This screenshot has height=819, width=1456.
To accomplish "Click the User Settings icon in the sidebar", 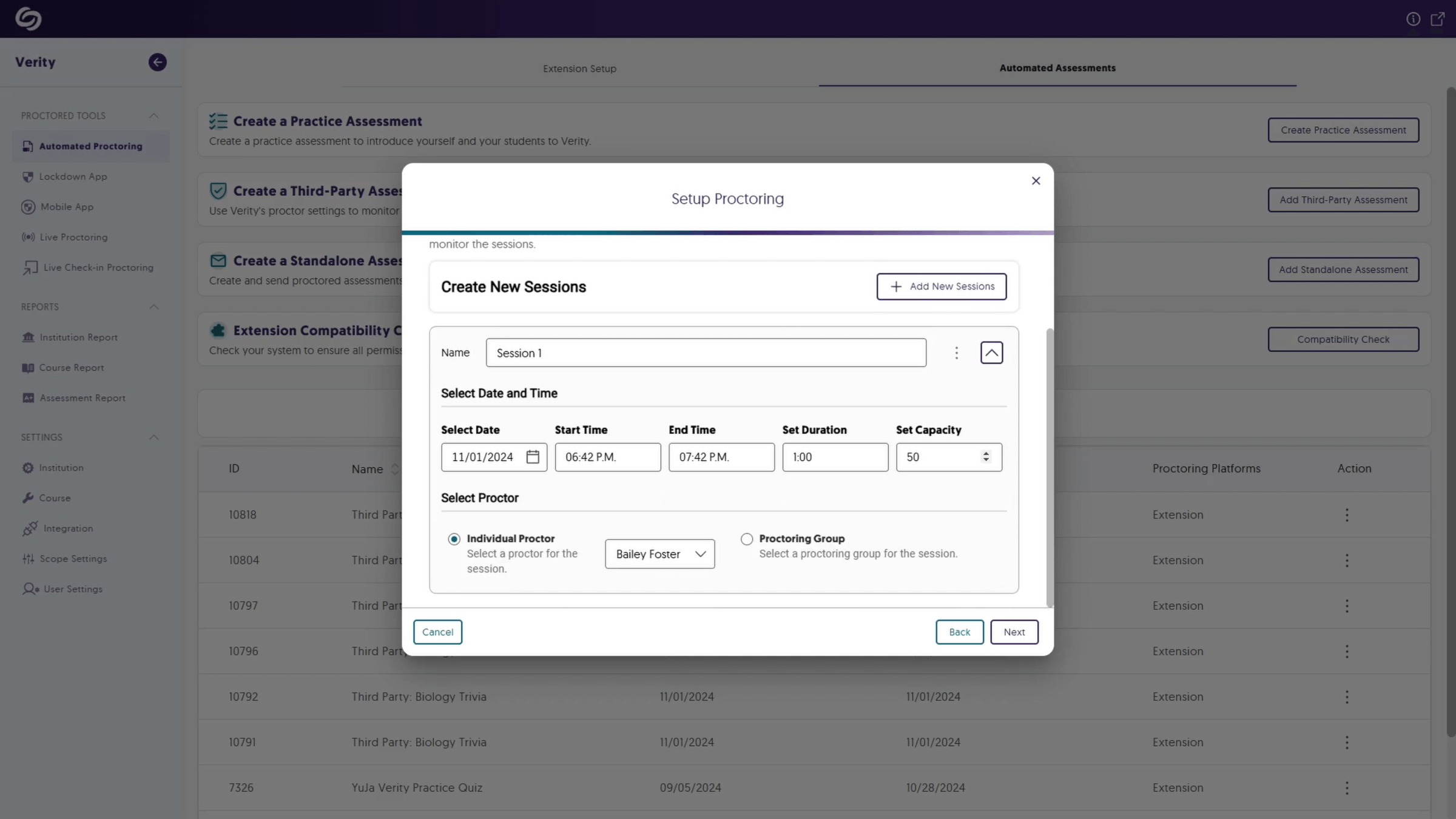I will point(30,589).
